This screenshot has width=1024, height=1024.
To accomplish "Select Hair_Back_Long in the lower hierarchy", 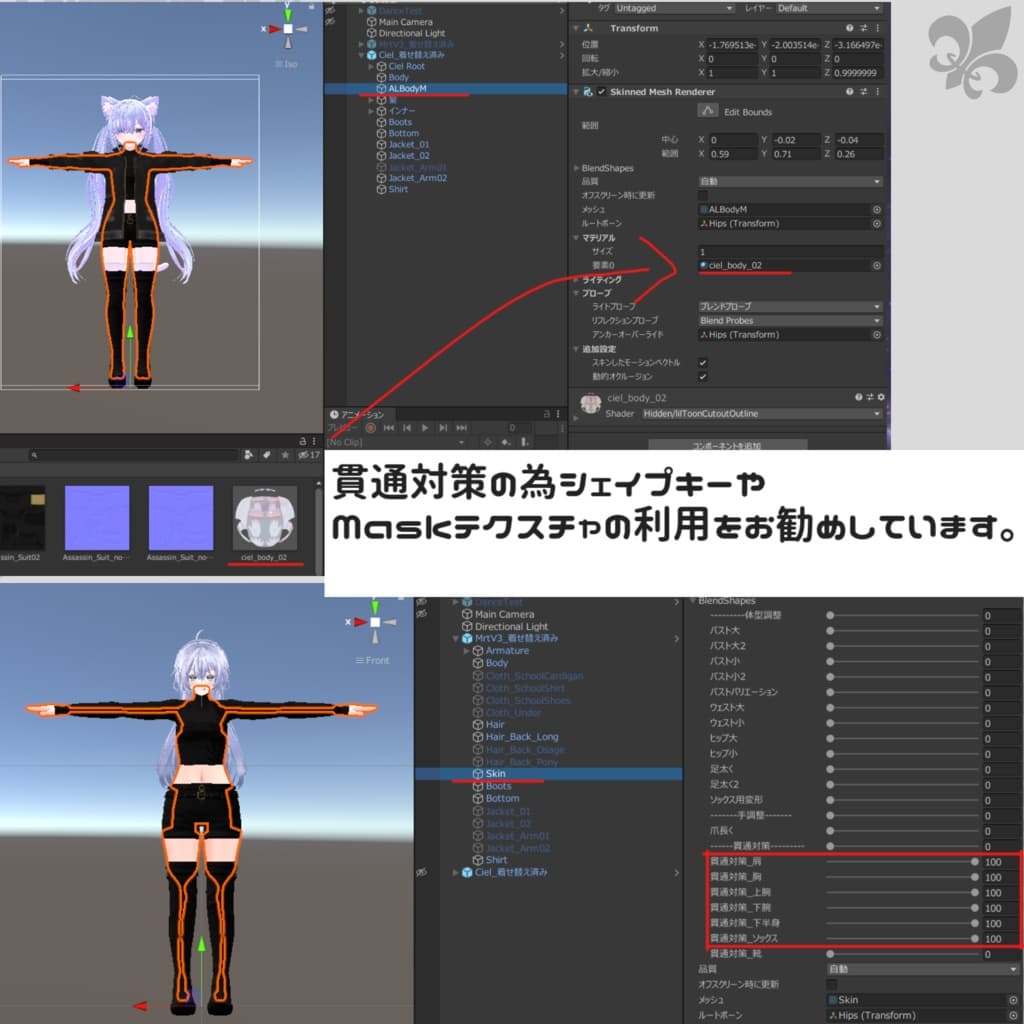I will tap(522, 737).
